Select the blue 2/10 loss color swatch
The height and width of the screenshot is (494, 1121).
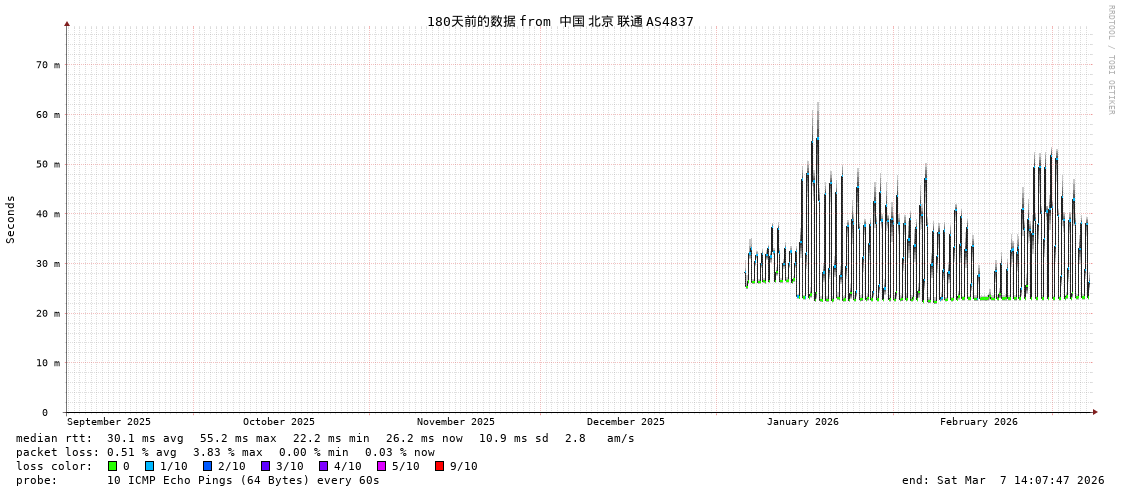207,466
